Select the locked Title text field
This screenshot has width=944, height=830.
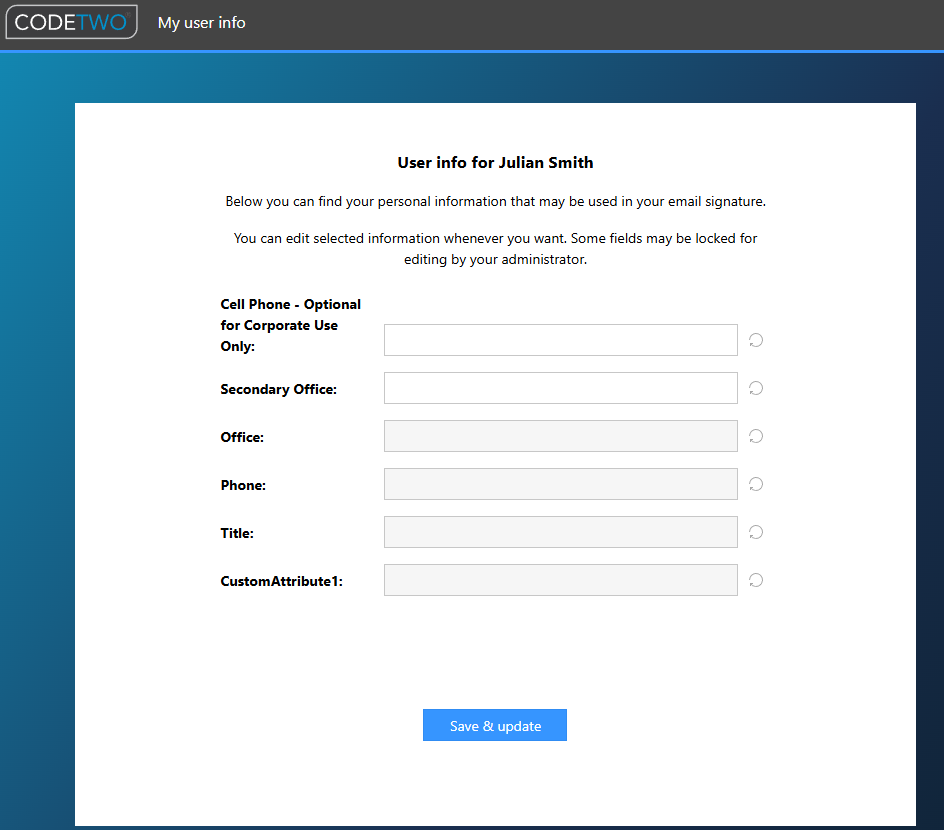[x=560, y=532]
